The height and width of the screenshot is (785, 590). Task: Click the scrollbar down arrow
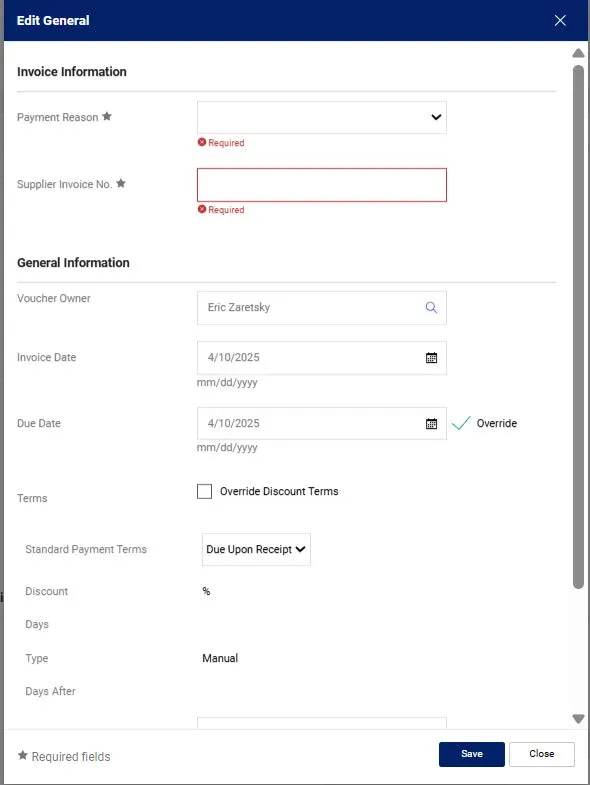578,719
